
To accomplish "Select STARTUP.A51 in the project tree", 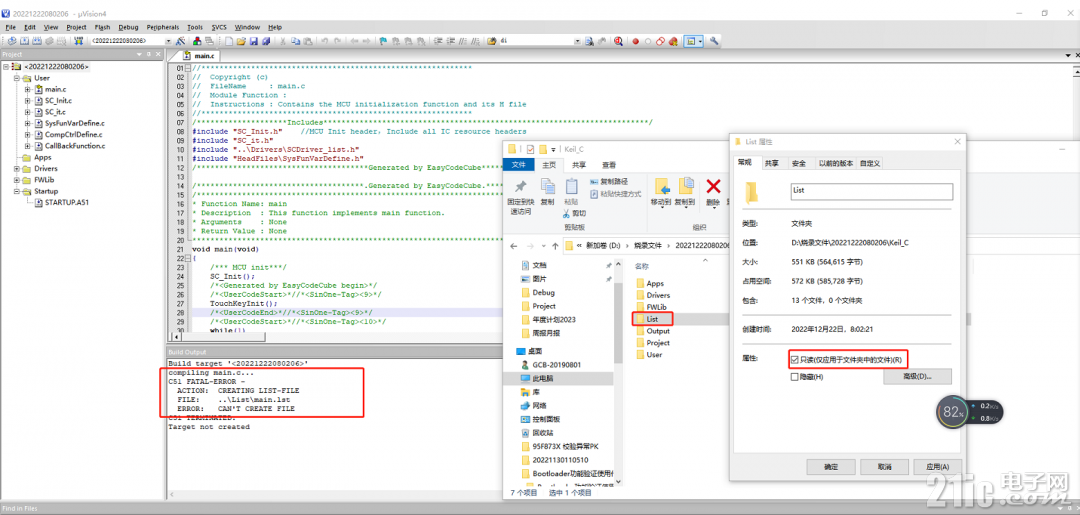I will tap(67, 202).
